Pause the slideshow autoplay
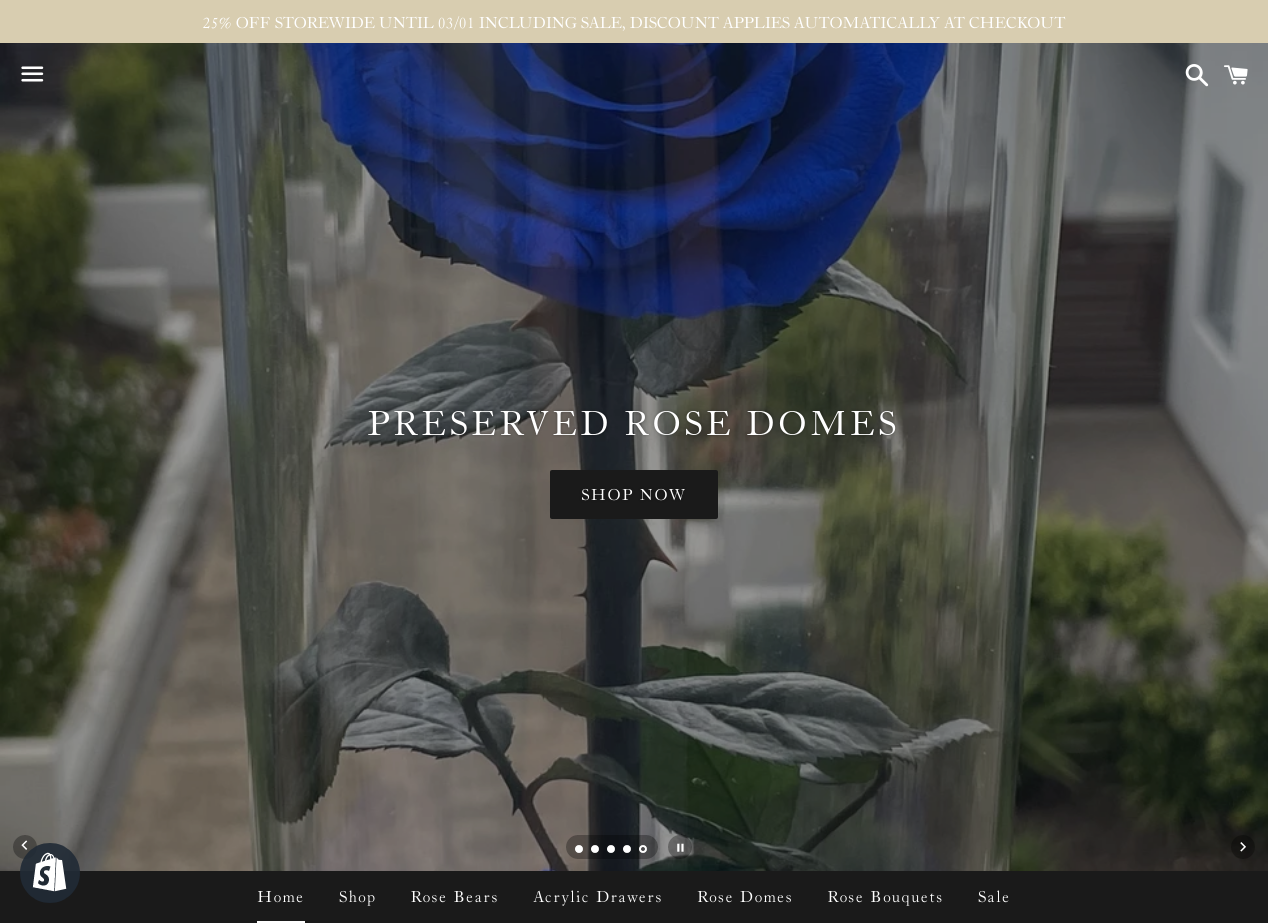The image size is (1268, 923). tap(680, 848)
